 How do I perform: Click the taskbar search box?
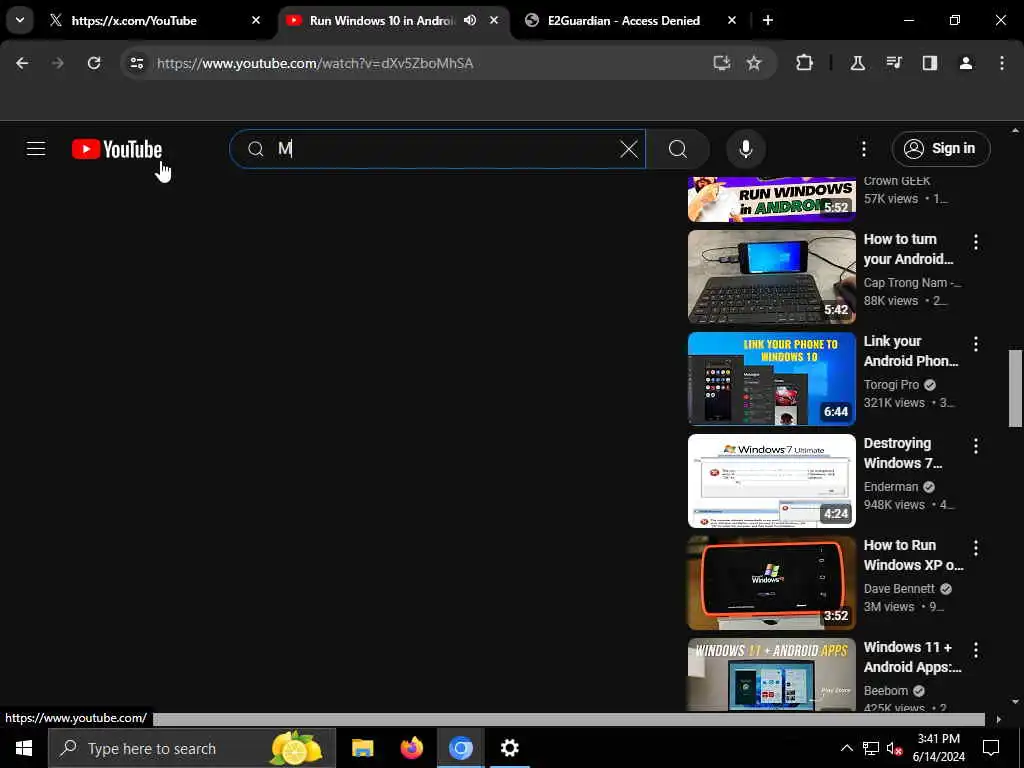pyautogui.click(x=192, y=748)
